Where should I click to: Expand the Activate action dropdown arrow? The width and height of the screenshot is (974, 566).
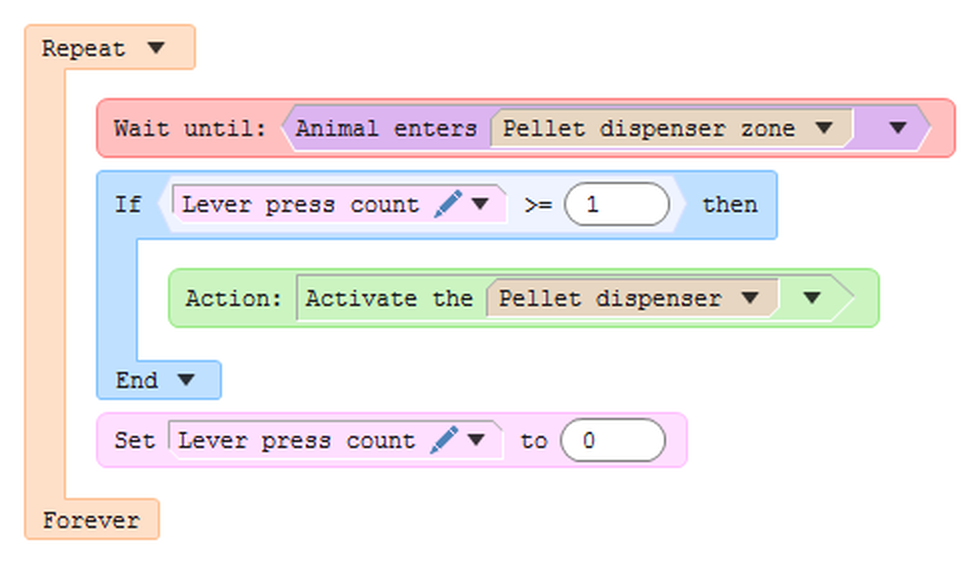click(812, 298)
